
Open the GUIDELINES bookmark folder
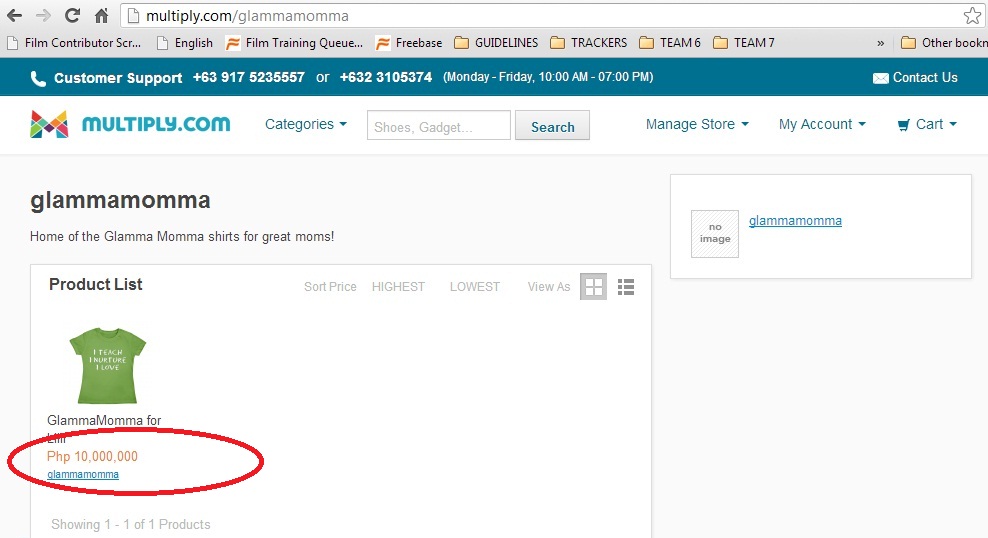(x=497, y=43)
